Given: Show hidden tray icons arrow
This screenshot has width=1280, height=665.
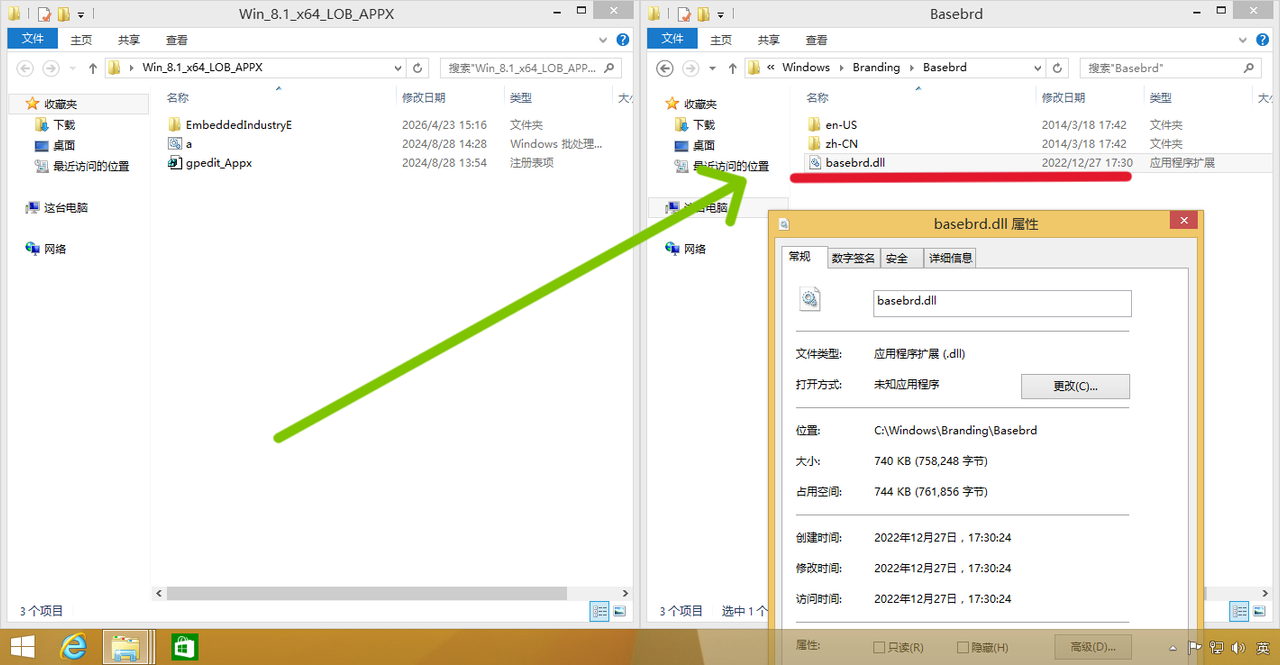Looking at the screenshot, I should 1172,647.
